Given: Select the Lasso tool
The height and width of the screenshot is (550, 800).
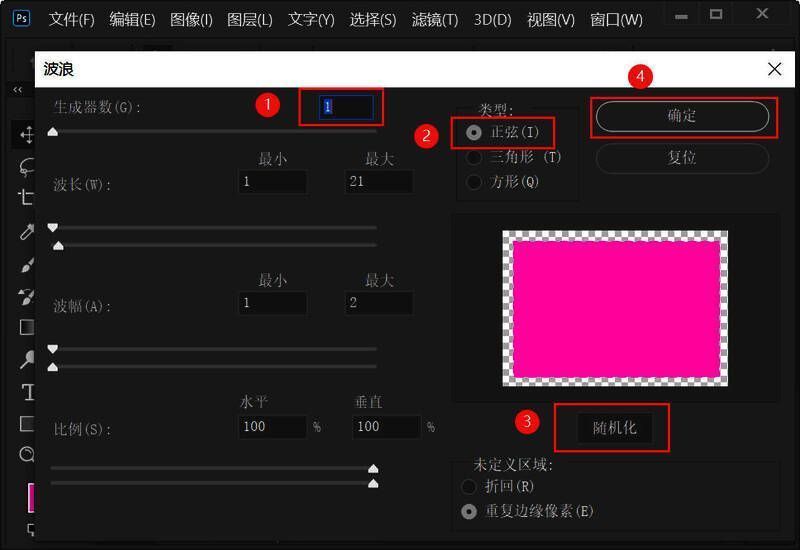Looking at the screenshot, I should [x=27, y=167].
